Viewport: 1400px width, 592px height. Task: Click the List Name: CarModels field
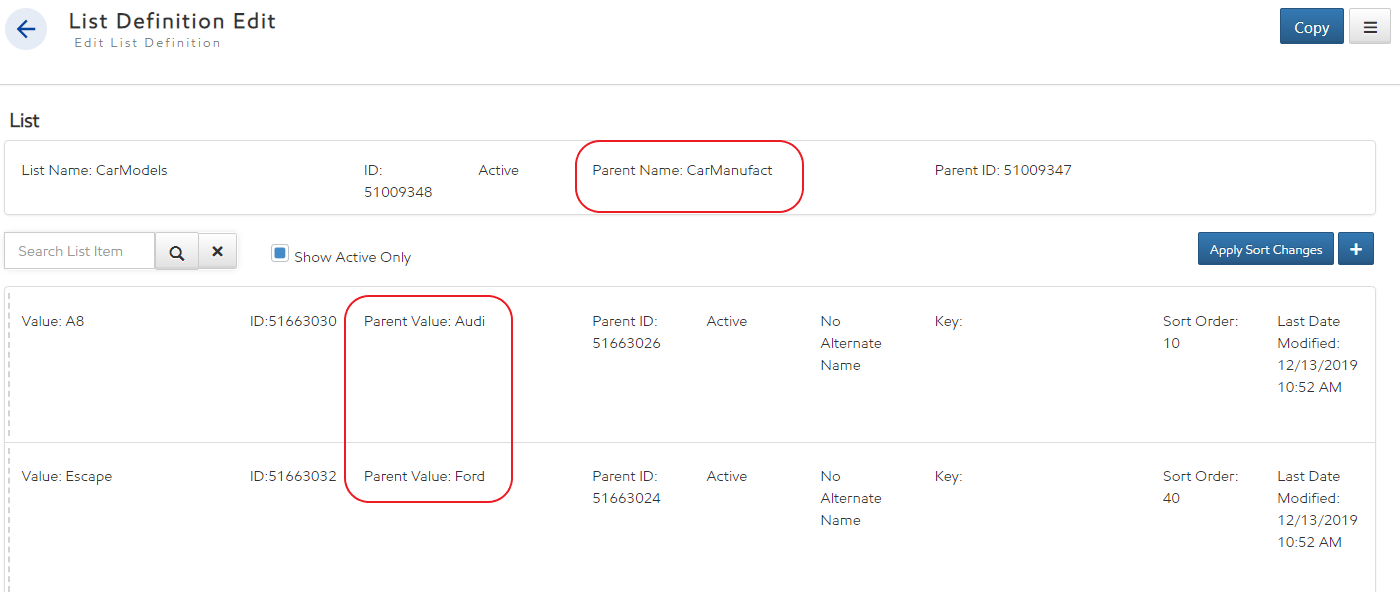[94, 171]
